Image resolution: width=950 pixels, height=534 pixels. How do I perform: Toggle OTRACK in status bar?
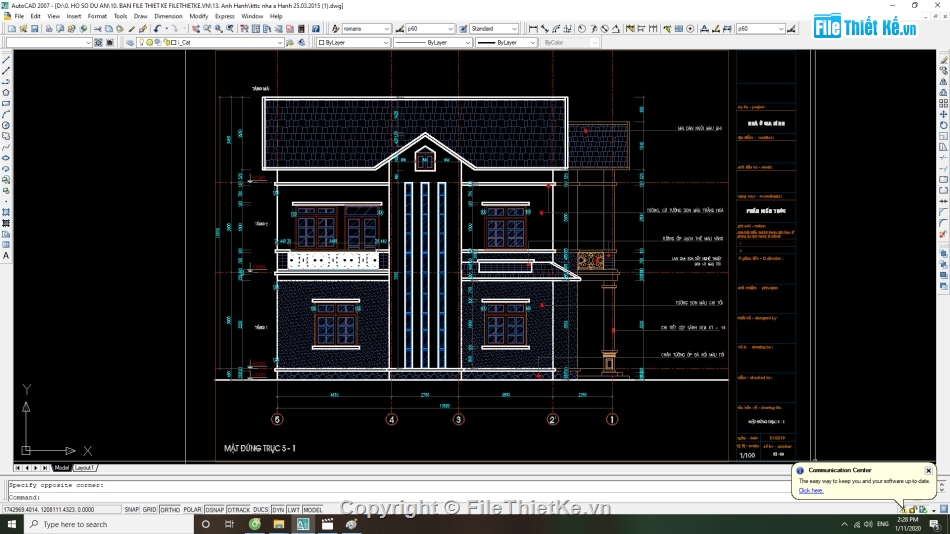coord(239,510)
